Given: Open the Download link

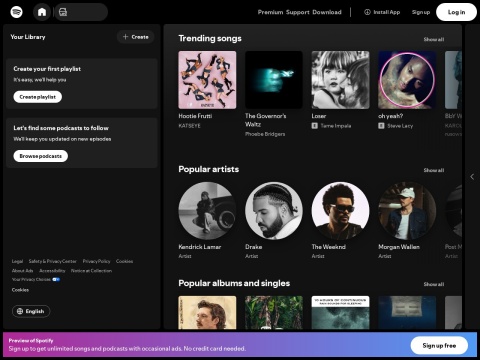Looking at the screenshot, I should (x=327, y=12).
